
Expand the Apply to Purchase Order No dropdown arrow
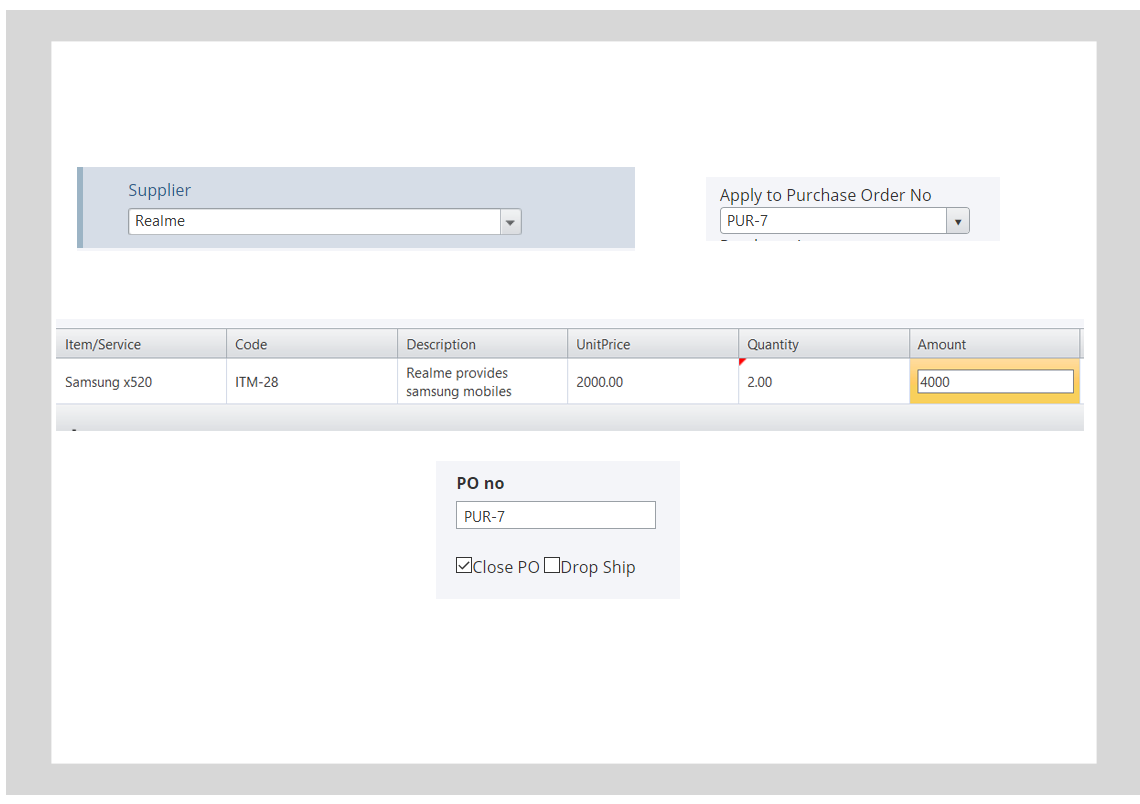pos(958,221)
